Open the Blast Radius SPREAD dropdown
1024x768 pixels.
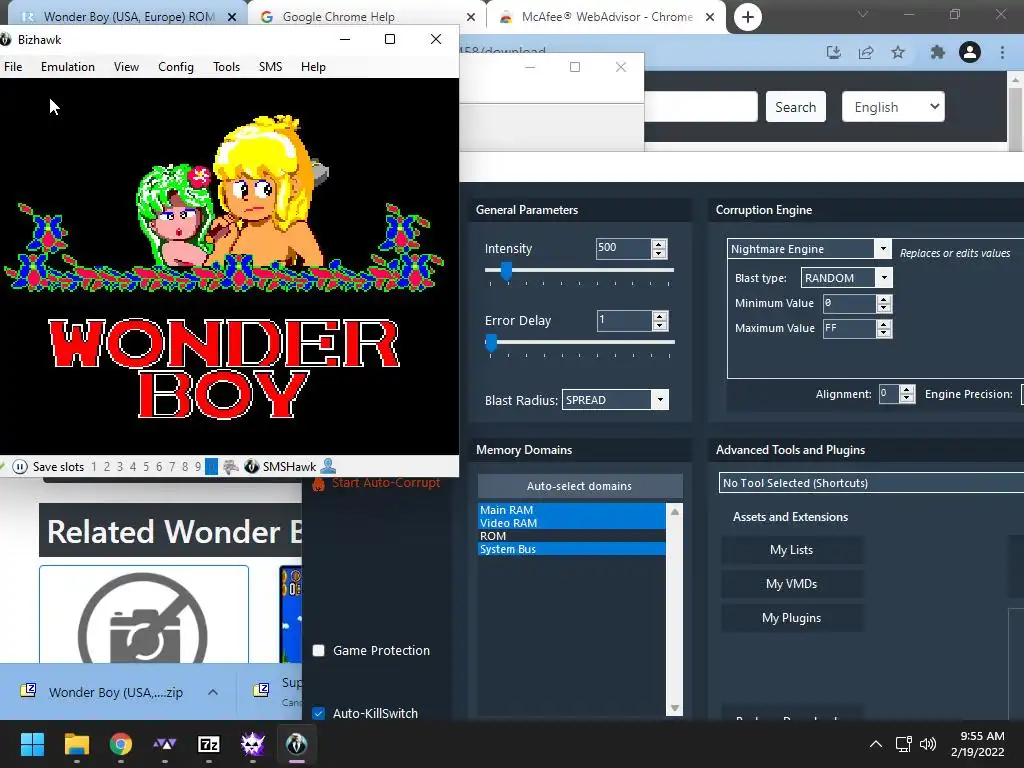[x=660, y=400]
